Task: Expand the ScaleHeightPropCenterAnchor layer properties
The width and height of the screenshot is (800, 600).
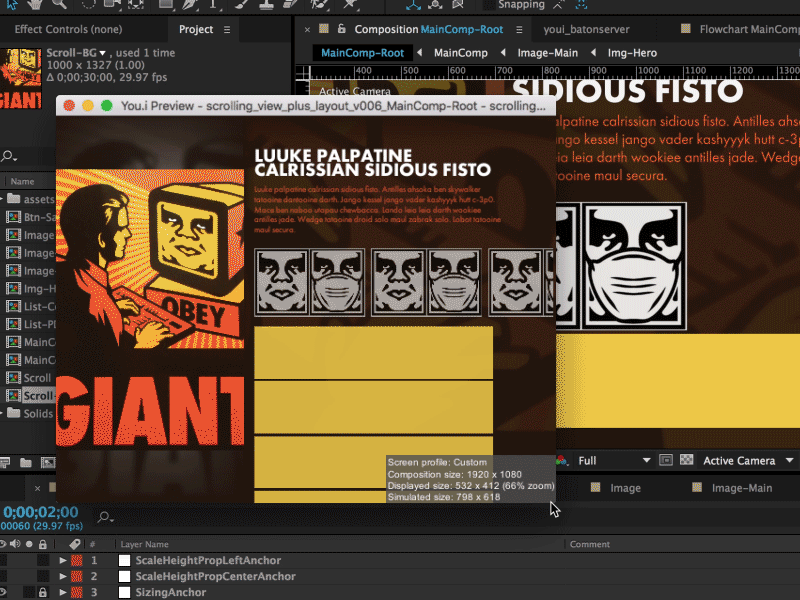Action: click(63, 577)
